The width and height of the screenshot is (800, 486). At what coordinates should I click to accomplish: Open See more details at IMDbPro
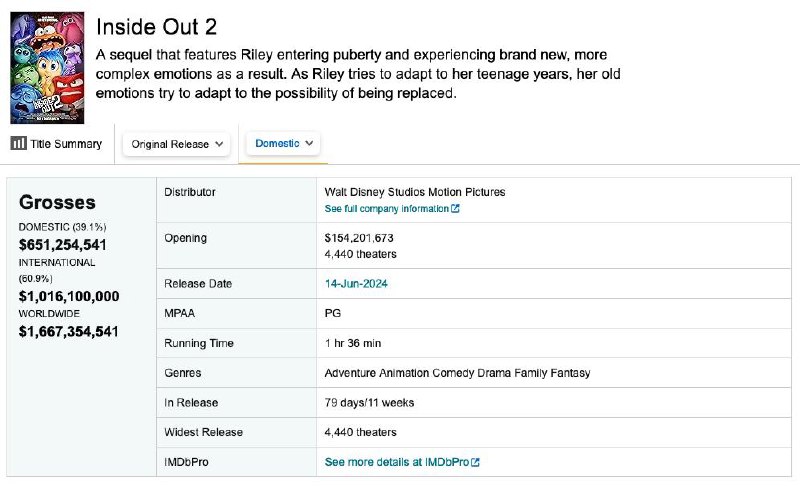(x=402, y=462)
